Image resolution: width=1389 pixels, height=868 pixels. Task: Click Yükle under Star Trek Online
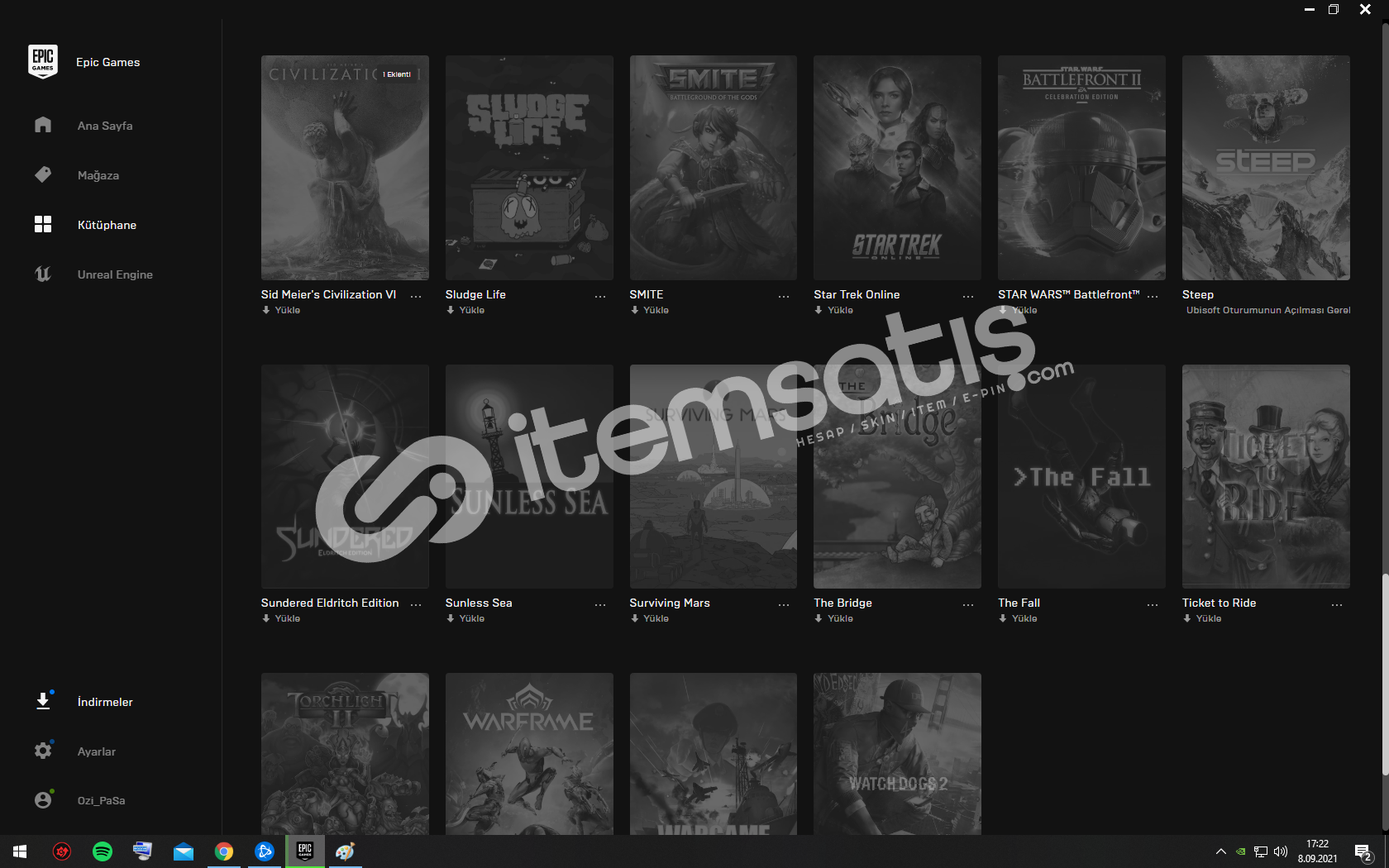834,310
